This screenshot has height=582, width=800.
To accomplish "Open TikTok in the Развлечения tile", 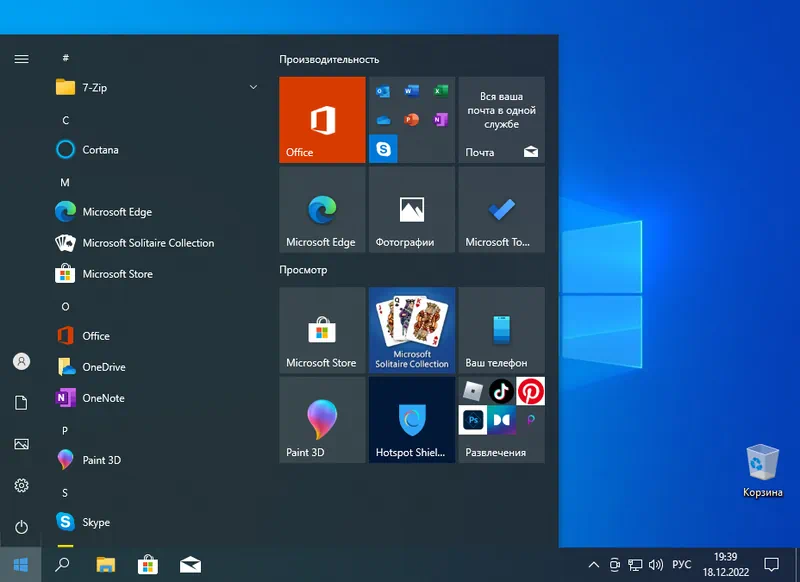I will click(x=502, y=391).
